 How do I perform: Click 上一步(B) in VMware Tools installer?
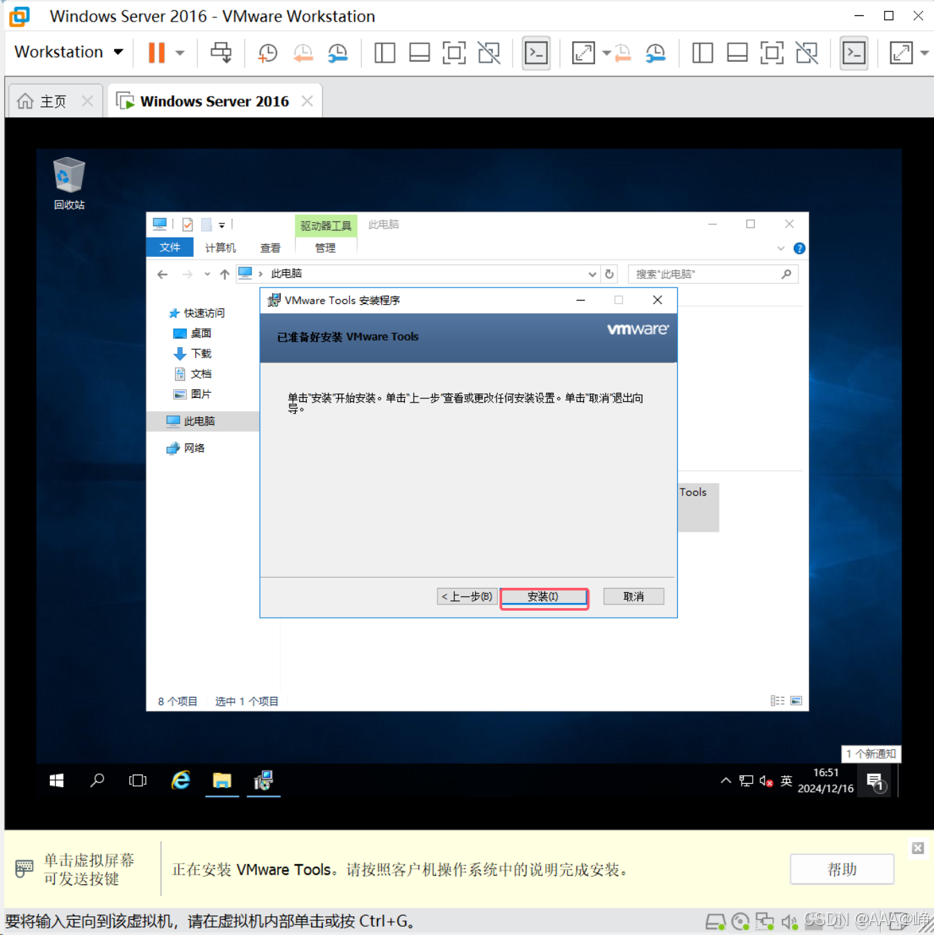coord(467,596)
